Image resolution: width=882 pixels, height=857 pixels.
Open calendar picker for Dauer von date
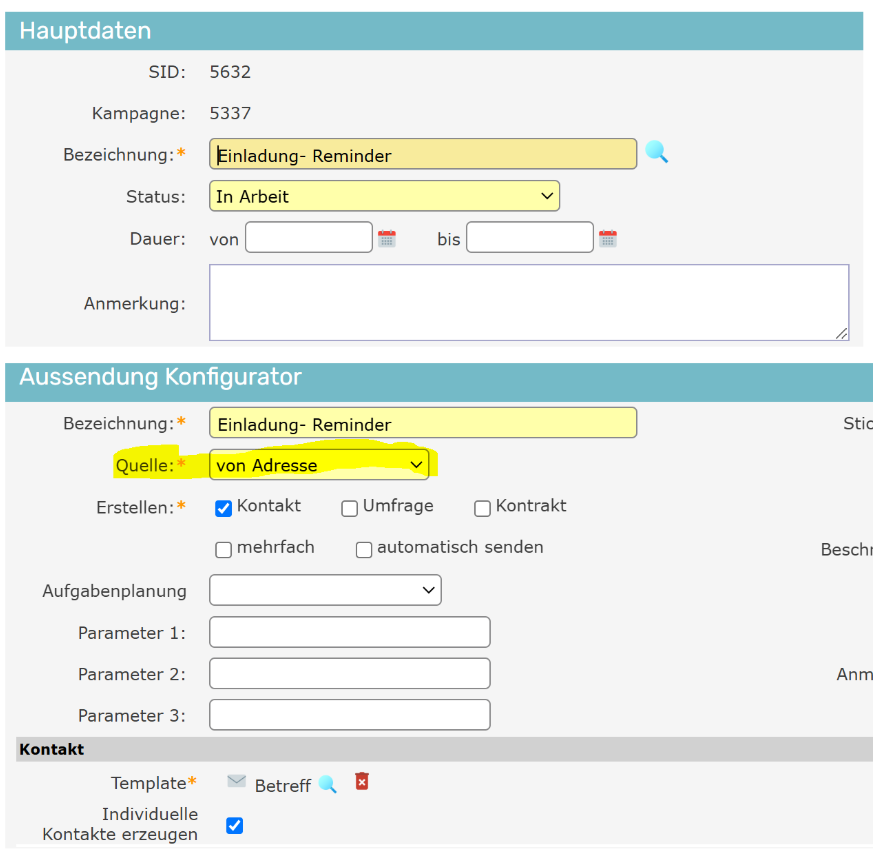point(387,239)
